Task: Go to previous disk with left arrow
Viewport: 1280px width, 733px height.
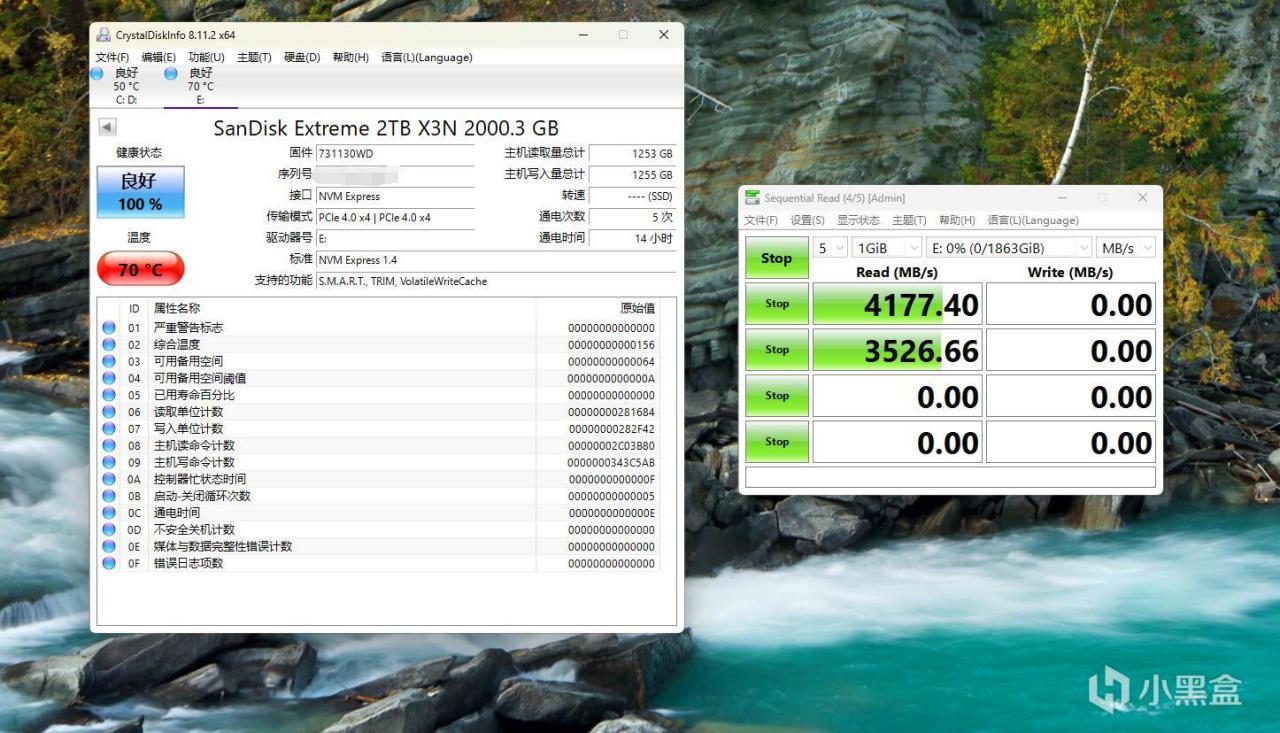Action: coord(107,127)
